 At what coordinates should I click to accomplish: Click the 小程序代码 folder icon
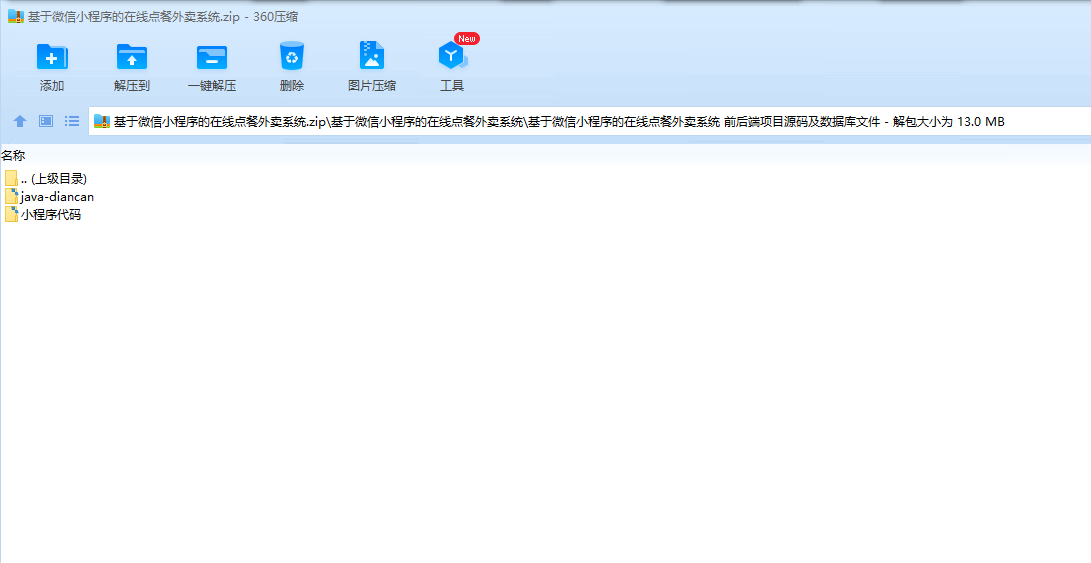(11, 214)
